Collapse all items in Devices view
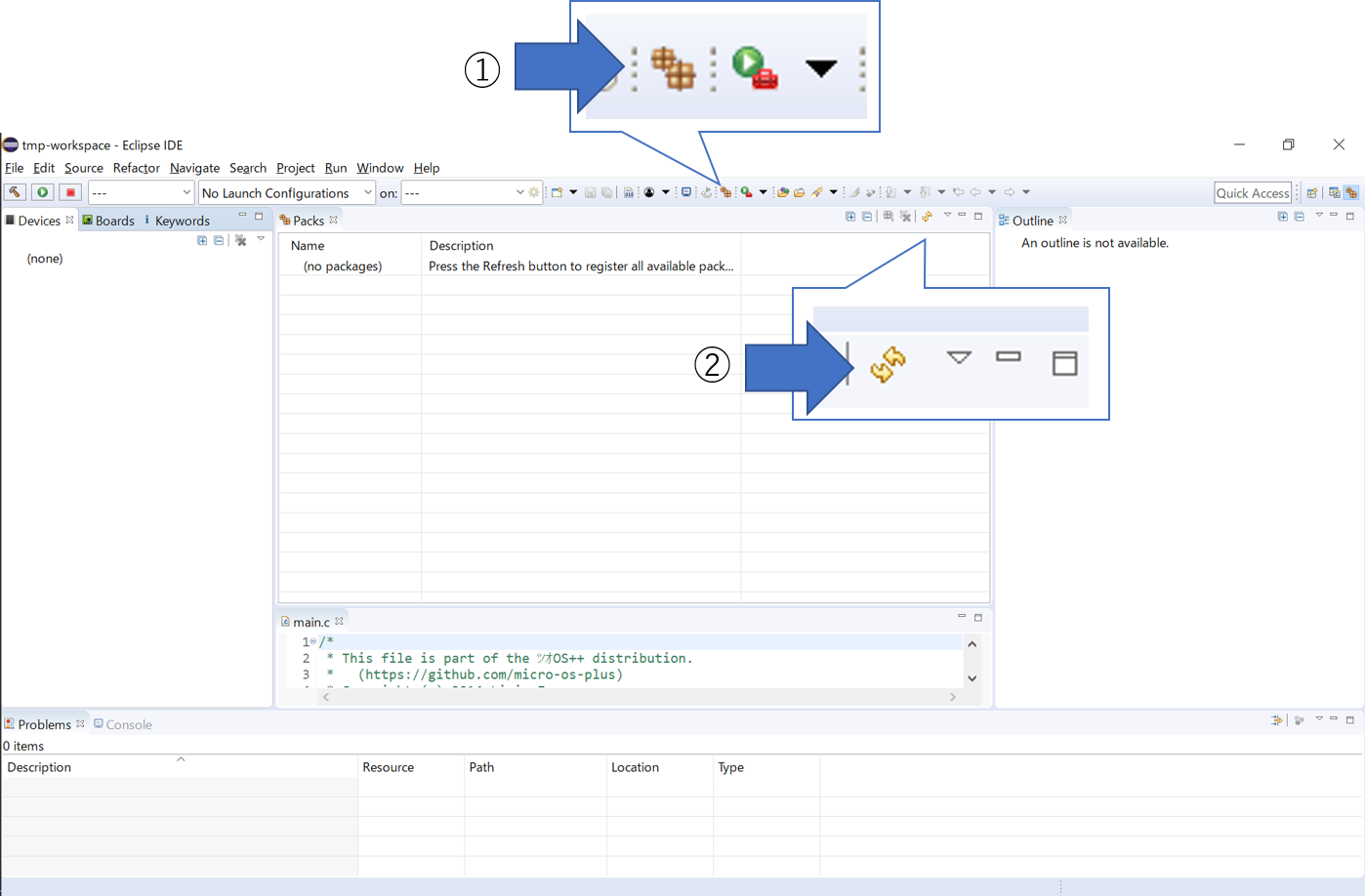The image size is (1365, 896). tap(219, 240)
